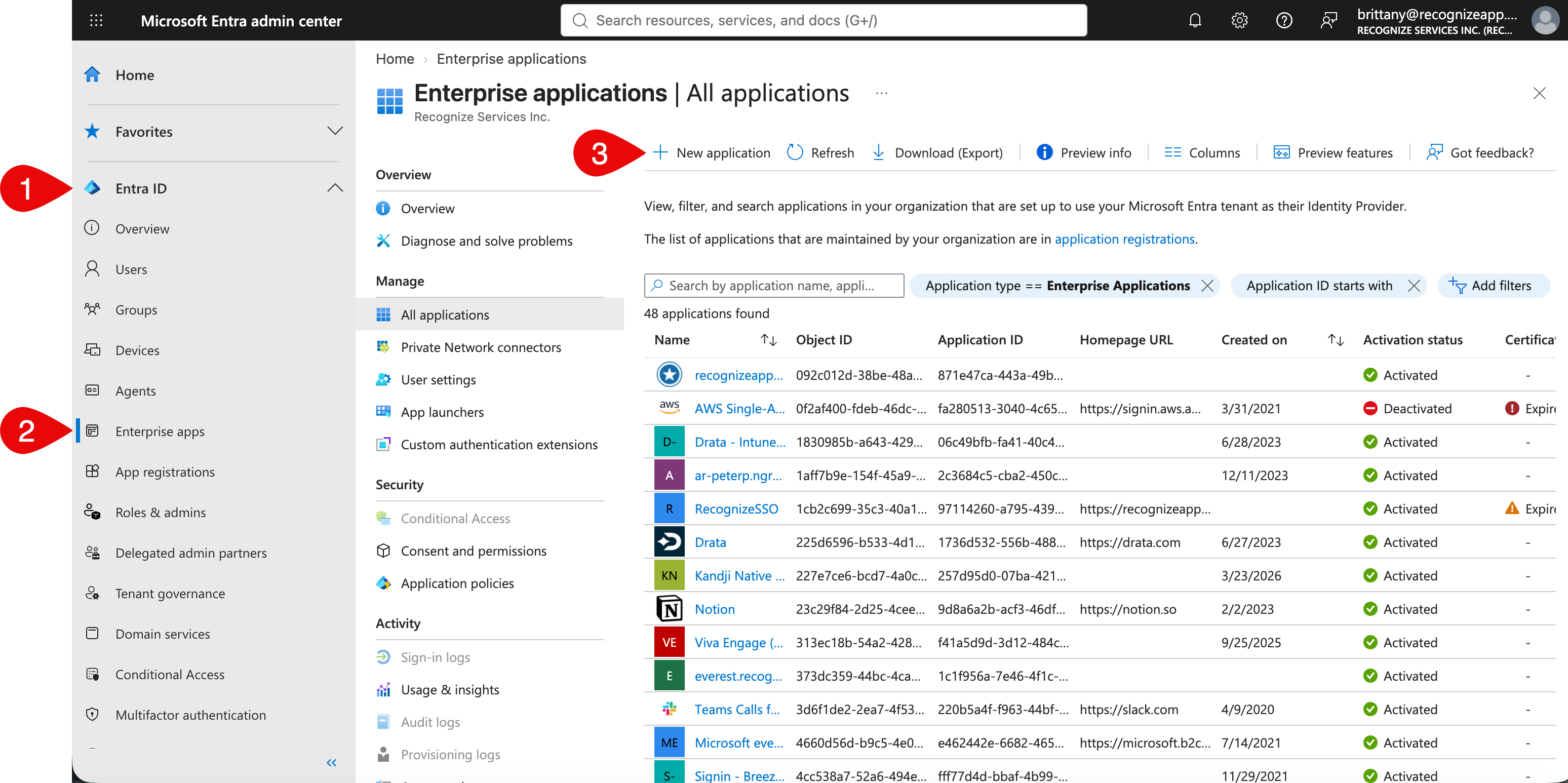Click New application button

click(x=711, y=152)
